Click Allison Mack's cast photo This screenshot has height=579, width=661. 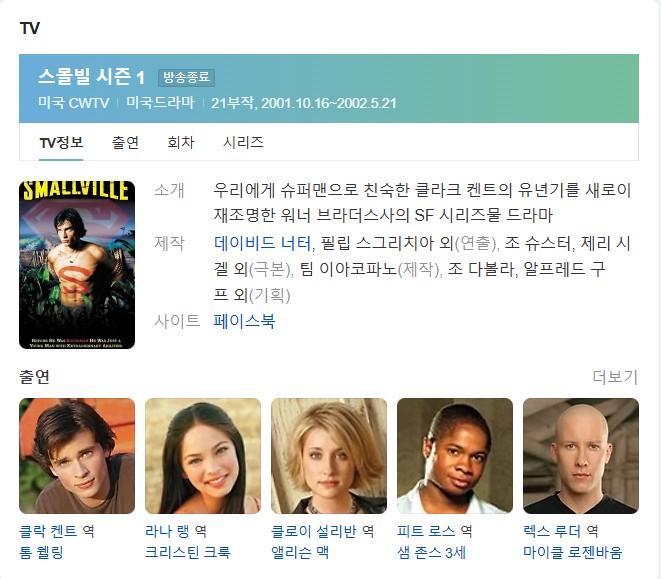[329, 456]
